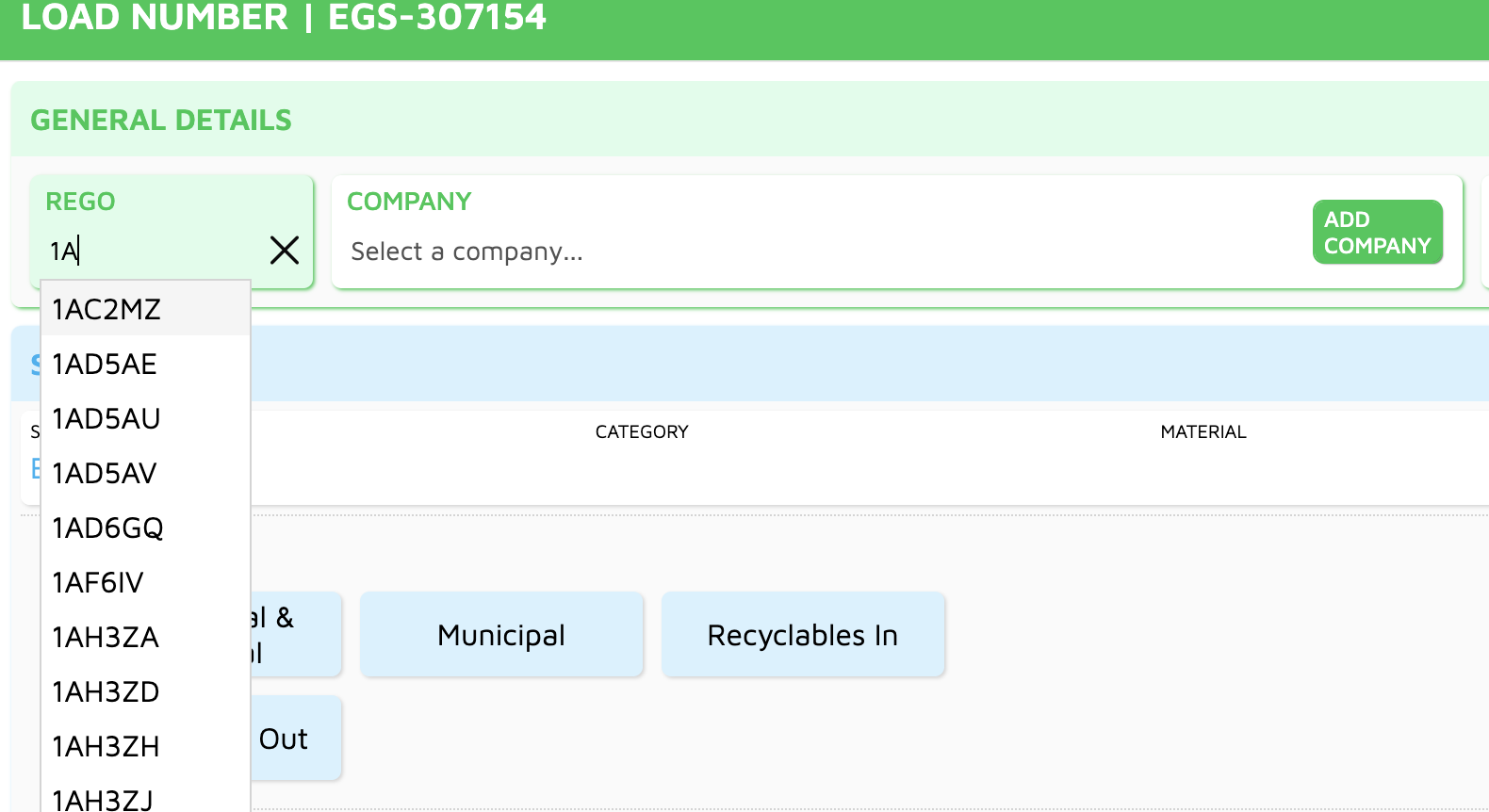Image resolution: width=1489 pixels, height=812 pixels.
Task: Select 1AH3ZA from the rego list
Action: [106, 638]
